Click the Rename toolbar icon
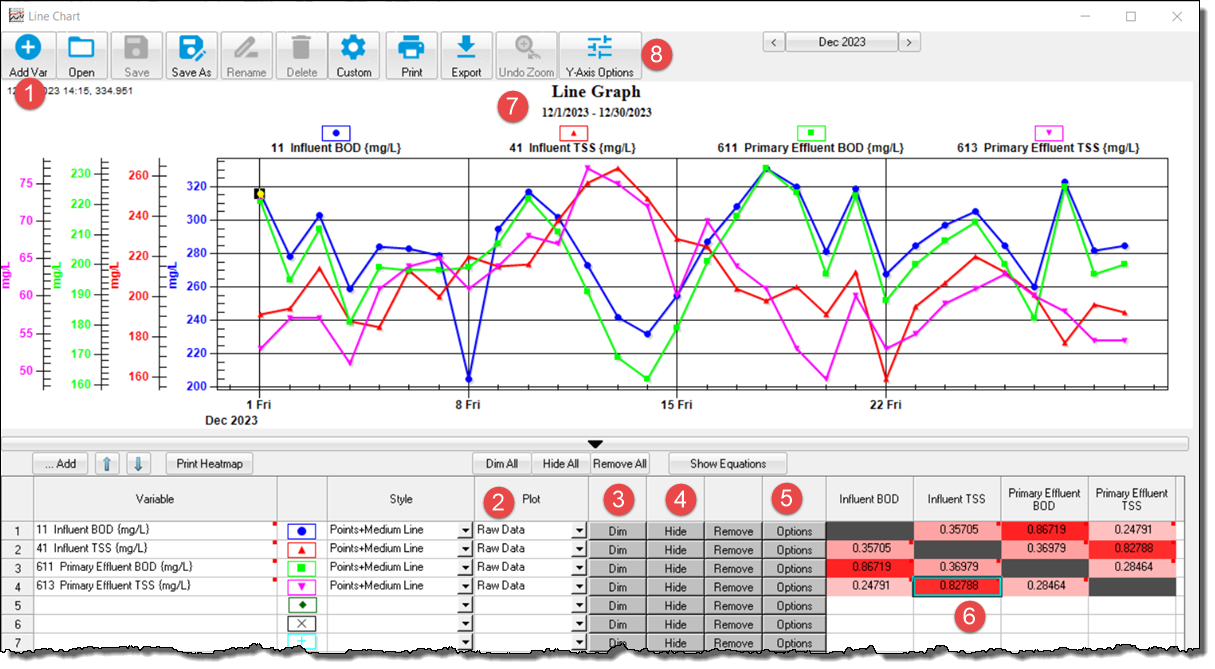The height and width of the screenshot is (669, 1215). tap(246, 56)
